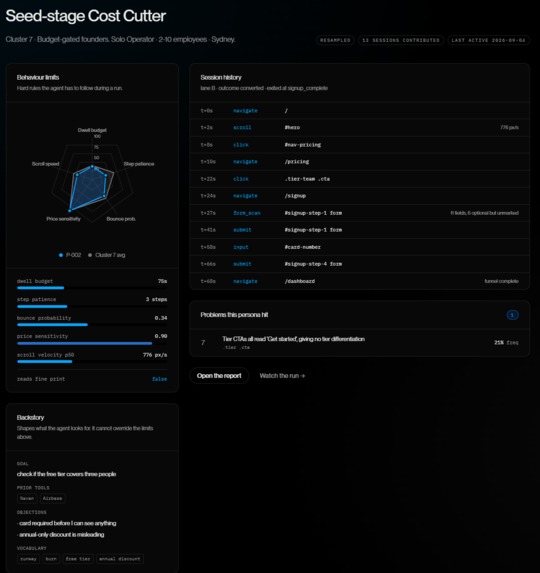The height and width of the screenshot is (573, 540).
Task: Click the 'reads fine print' false value
Action: coord(159,379)
